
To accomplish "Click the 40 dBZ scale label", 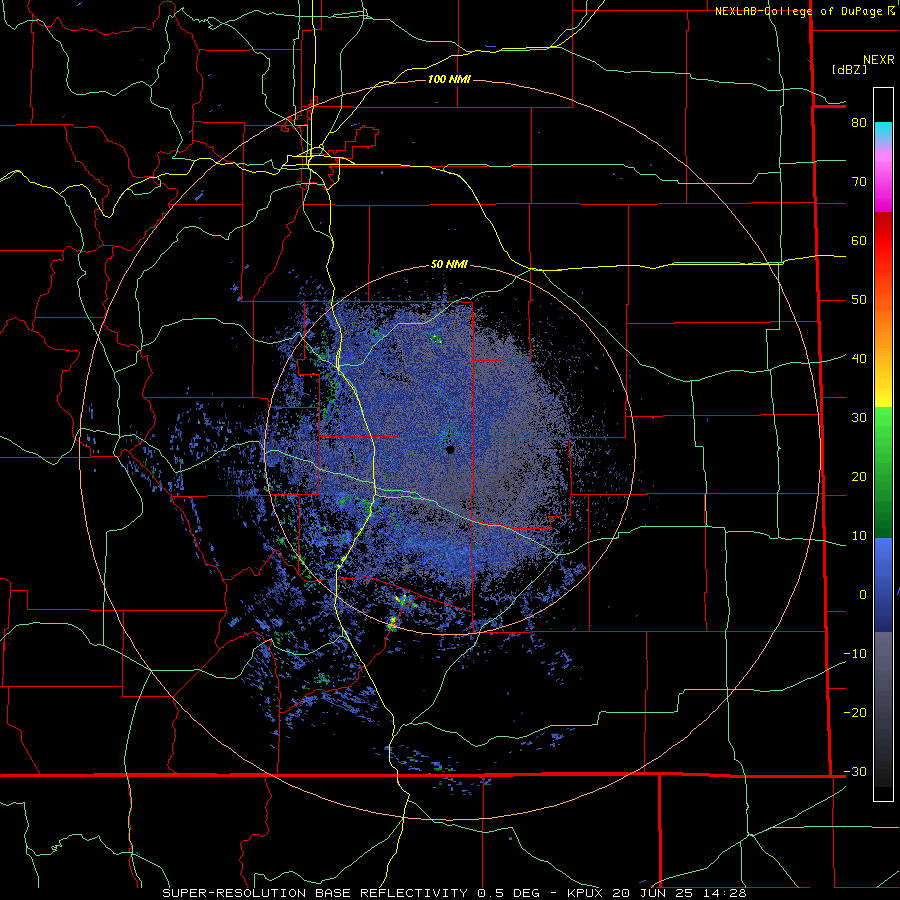I will point(859,359).
